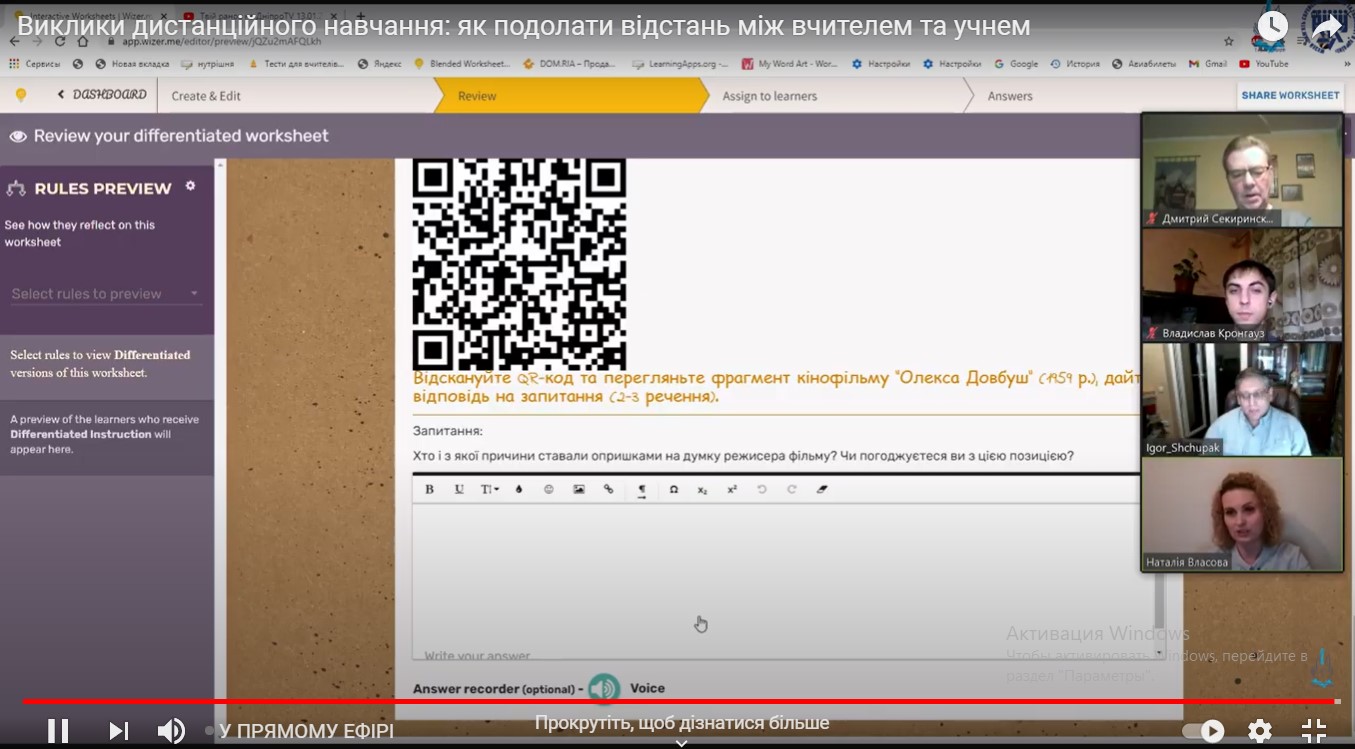The image size is (1355, 749).
Task: Redo last edit in answer editor
Action: tap(792, 489)
